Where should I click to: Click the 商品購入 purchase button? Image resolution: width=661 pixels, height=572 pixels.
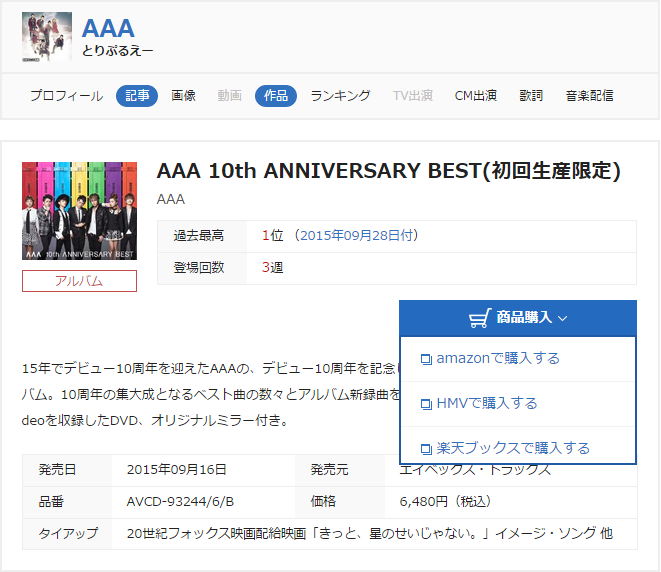tap(518, 318)
